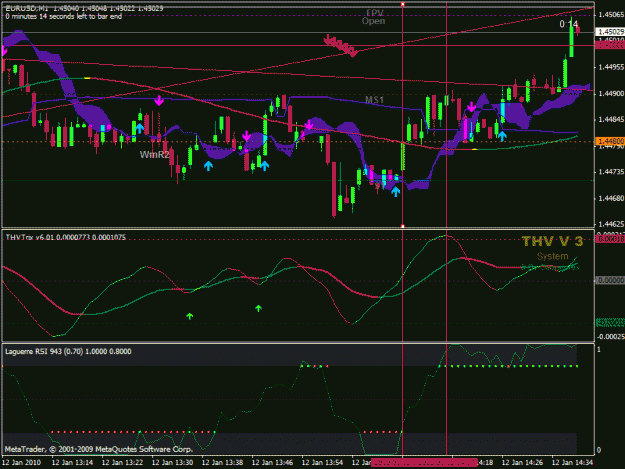The image size is (625, 469).
Task: Click the 12 Jan 13:46 time label
Action: [x=273, y=463]
